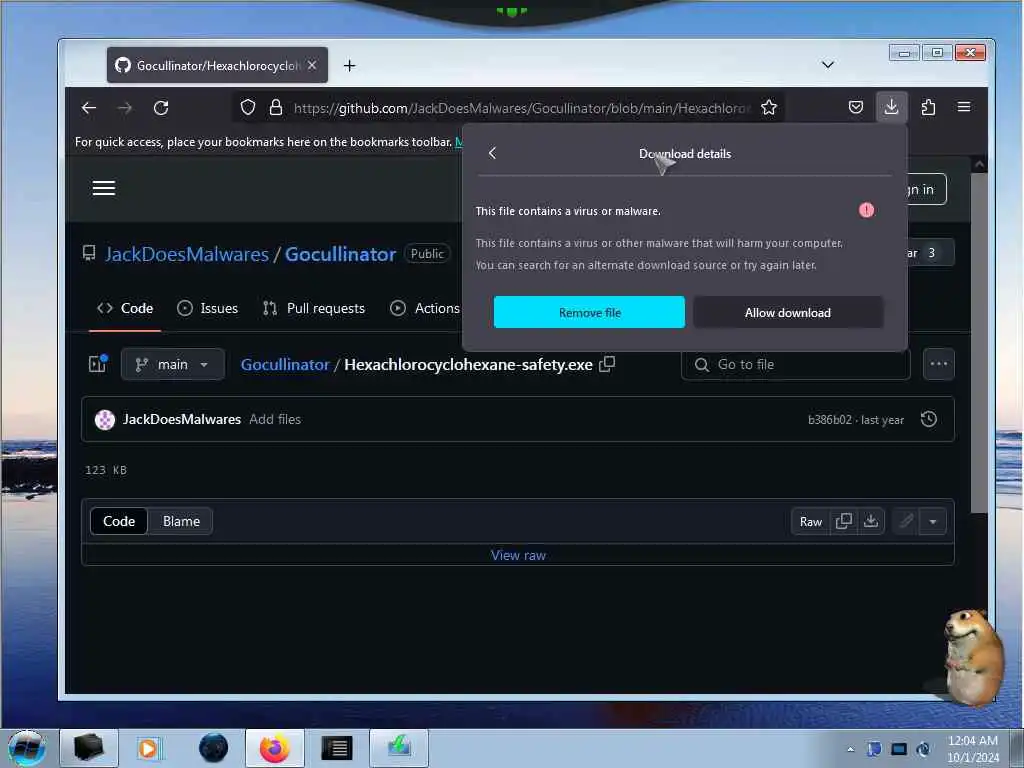Click the padlock site info icon

(276, 107)
